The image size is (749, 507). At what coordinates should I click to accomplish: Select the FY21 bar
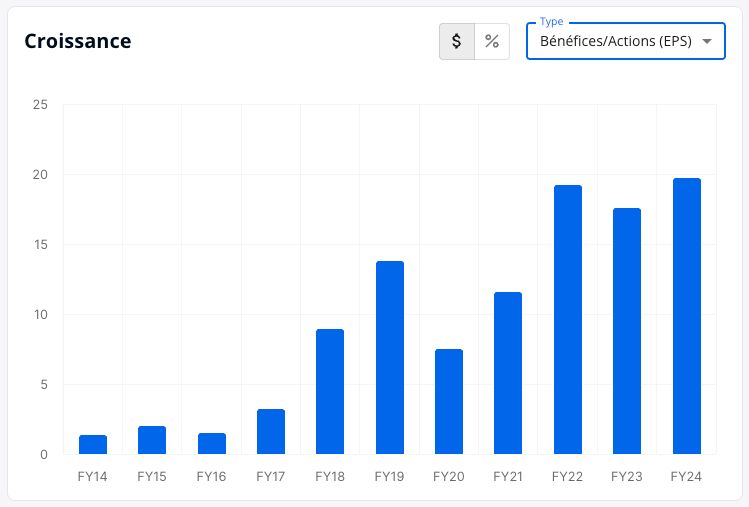click(508, 373)
